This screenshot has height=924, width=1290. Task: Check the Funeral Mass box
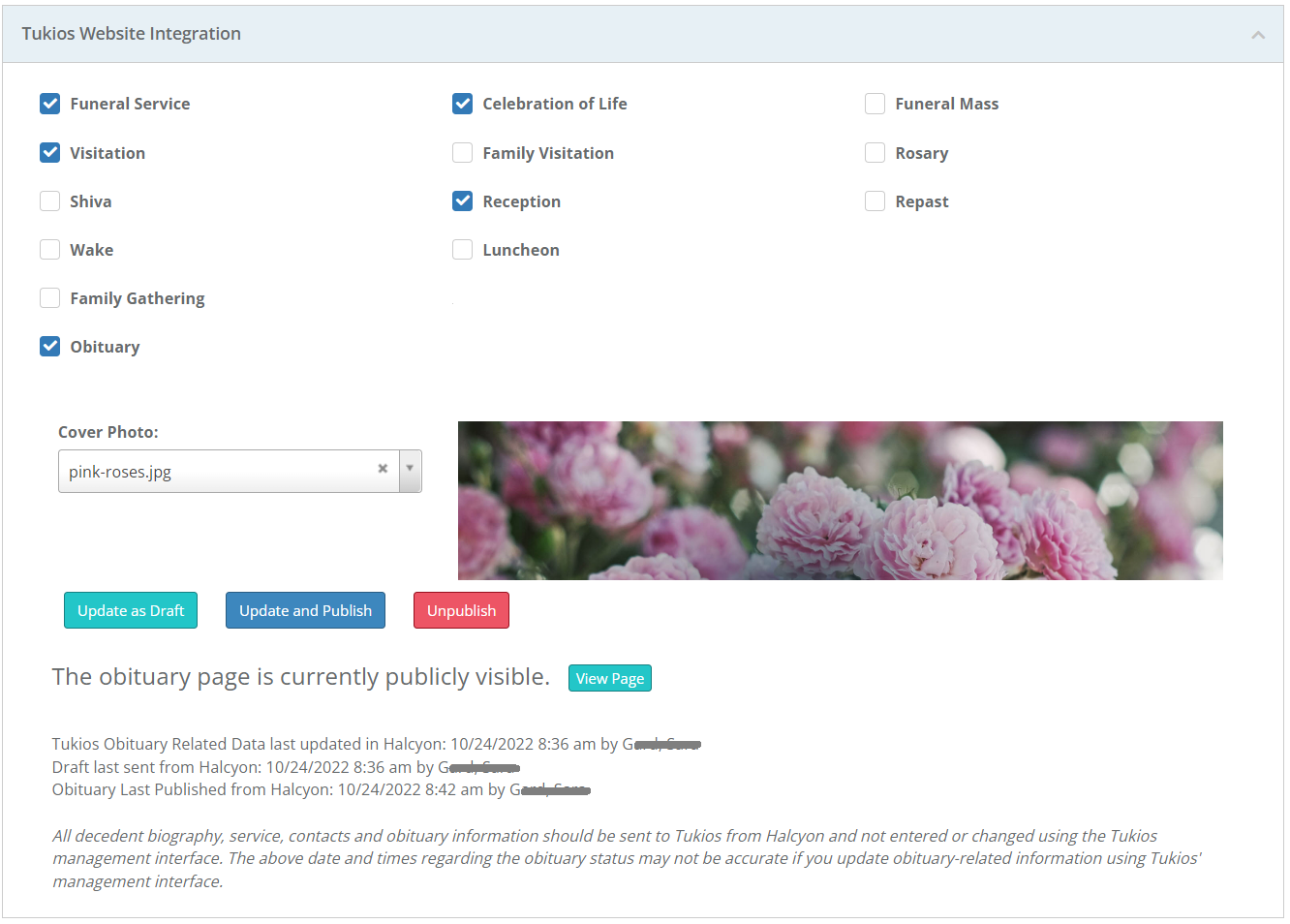[875, 104]
